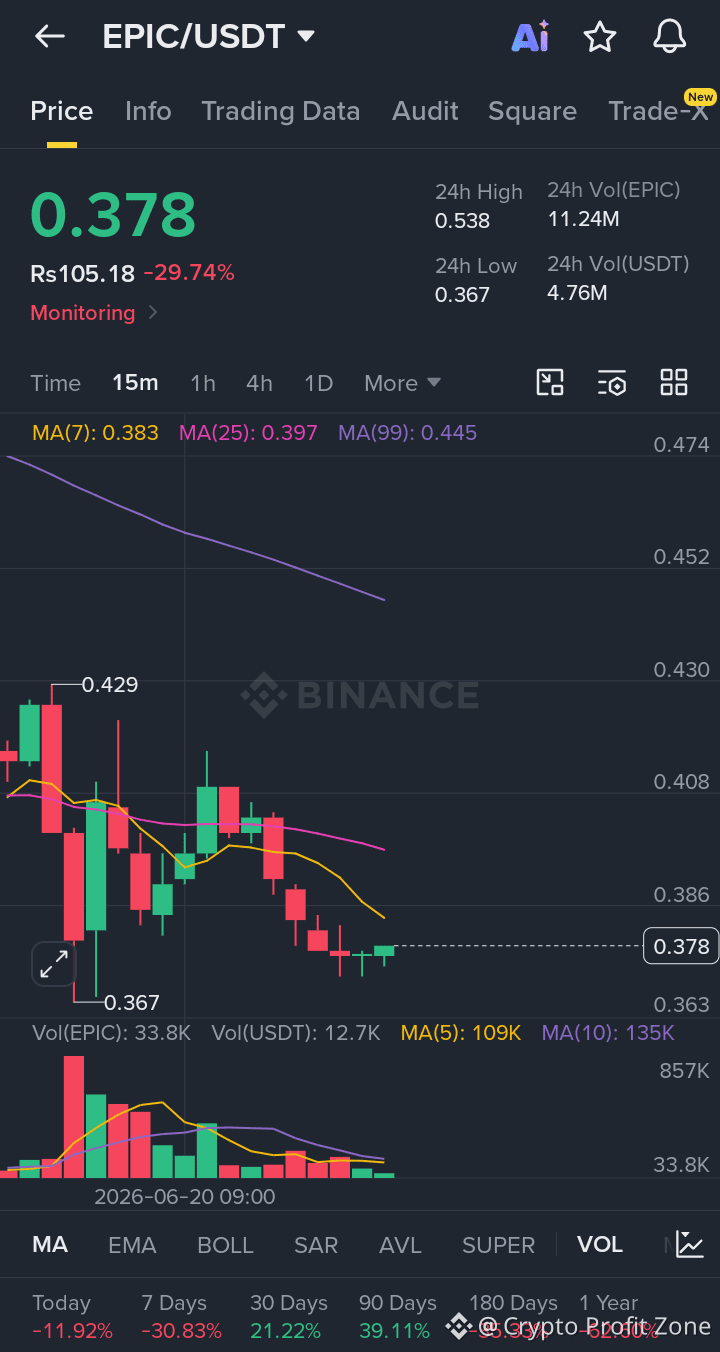Image resolution: width=720 pixels, height=1352 pixels.
Task: Select the 1h chart interval
Action: click(203, 383)
